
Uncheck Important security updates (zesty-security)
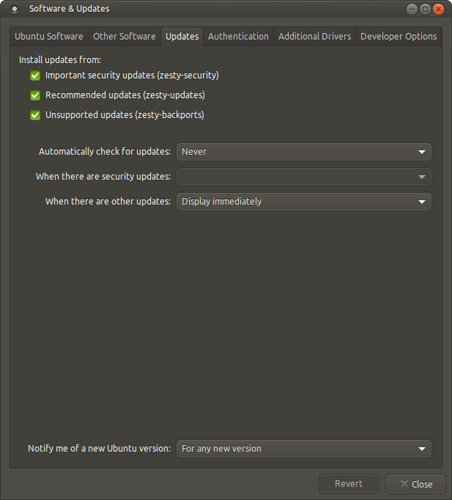pyautogui.click(x=35, y=76)
